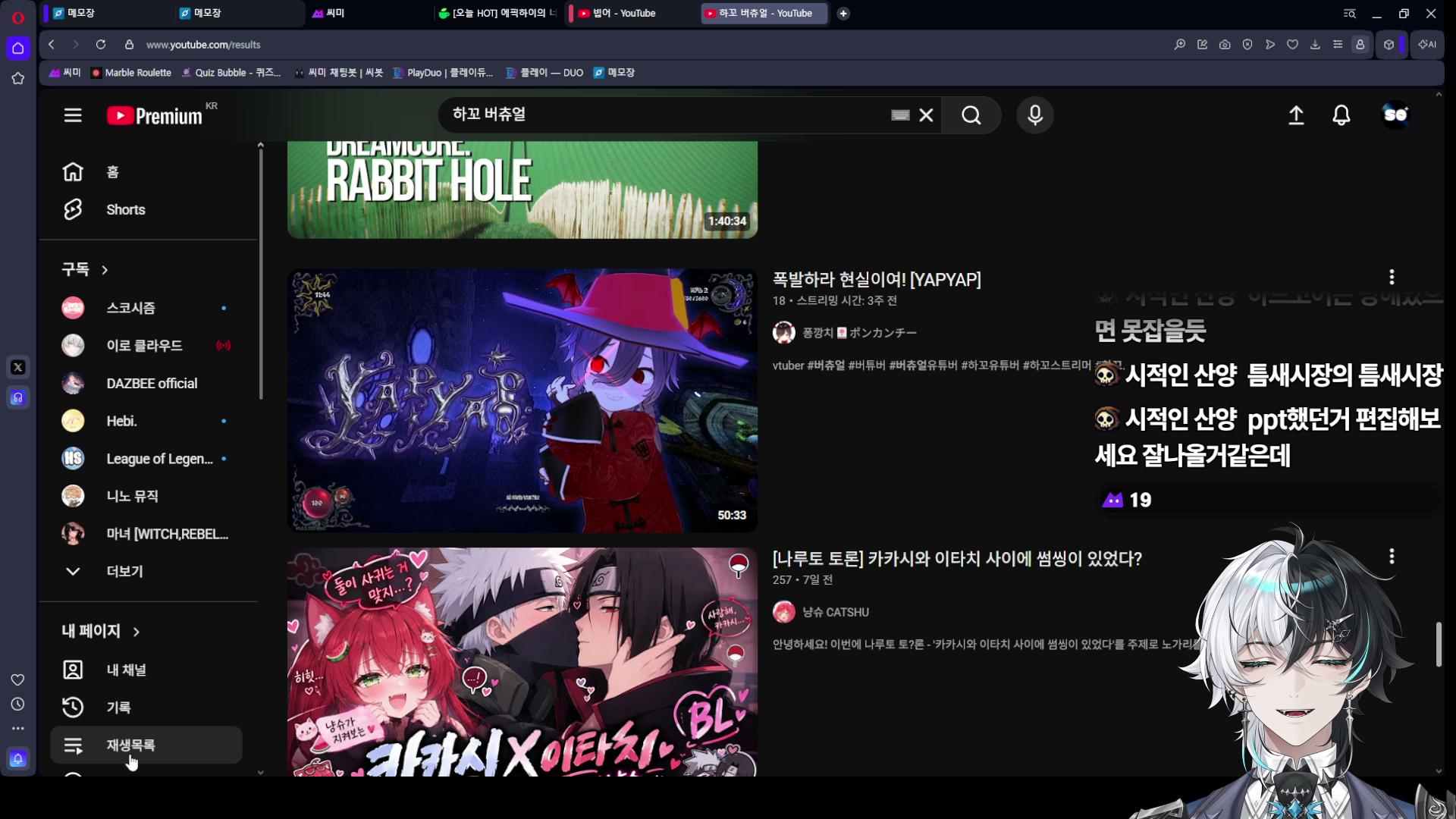1456x819 pixels.
Task: Open YouTube hamburger guide menu
Action: click(73, 115)
